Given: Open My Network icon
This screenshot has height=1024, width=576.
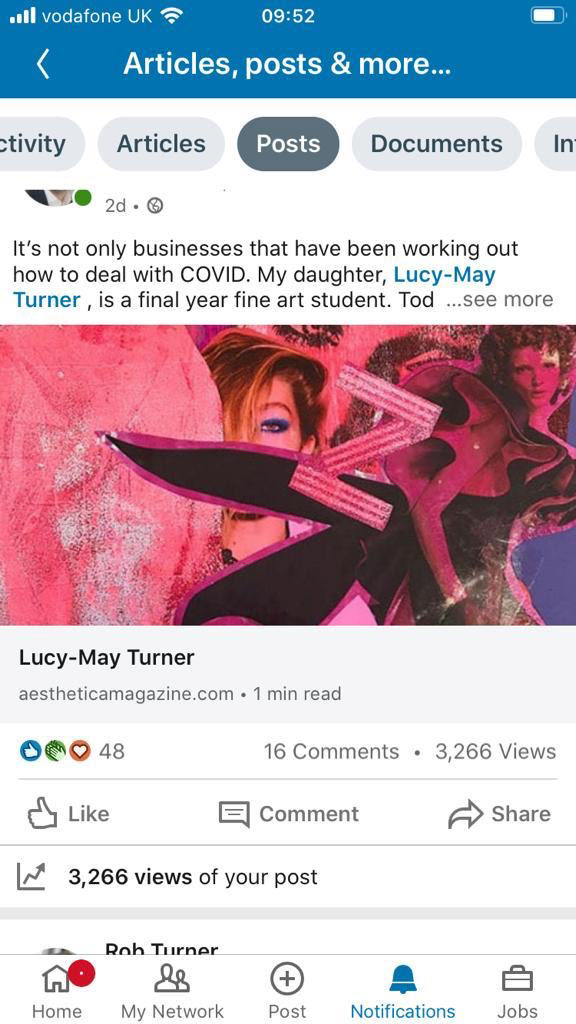Looking at the screenshot, I should click(172, 979).
